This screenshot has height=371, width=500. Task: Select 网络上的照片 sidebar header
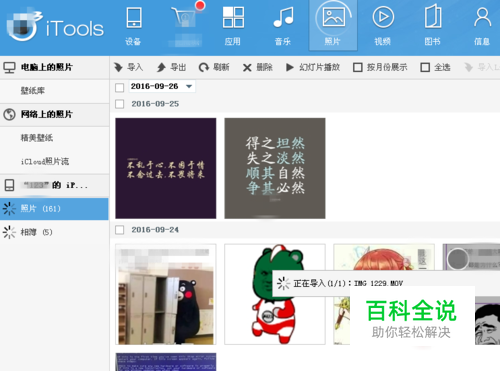coord(55,114)
